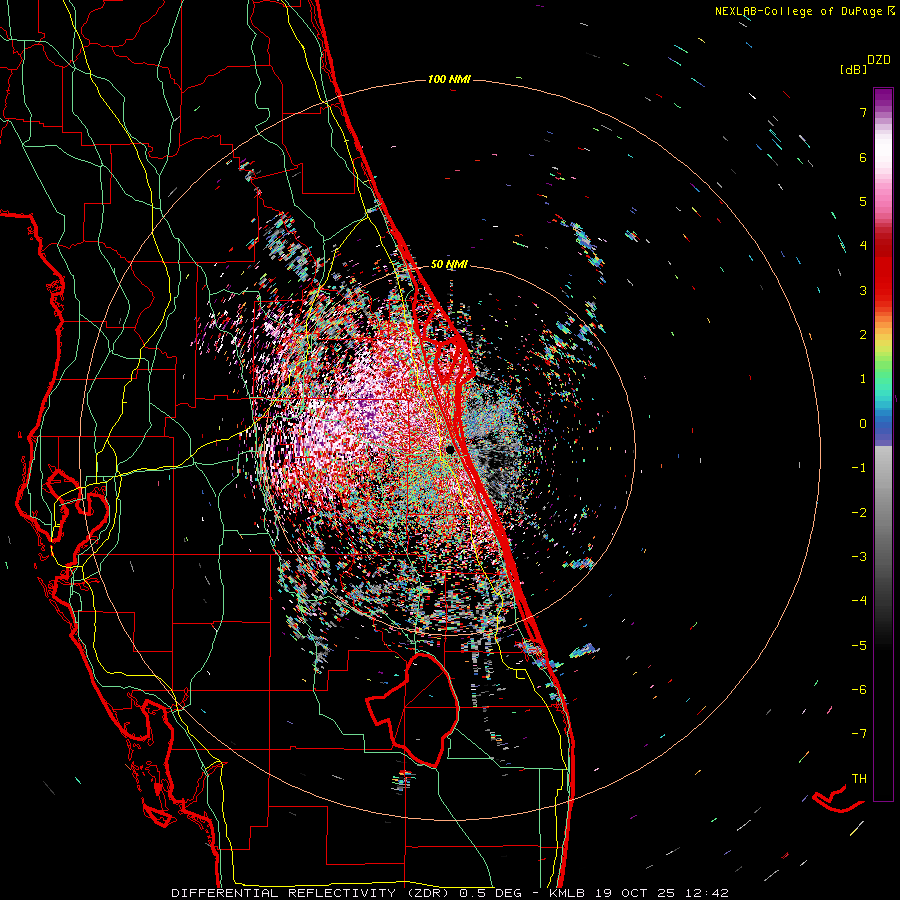The width and height of the screenshot is (900, 900).
Task: Click the 0 value on the color scale
Action: coord(863,424)
